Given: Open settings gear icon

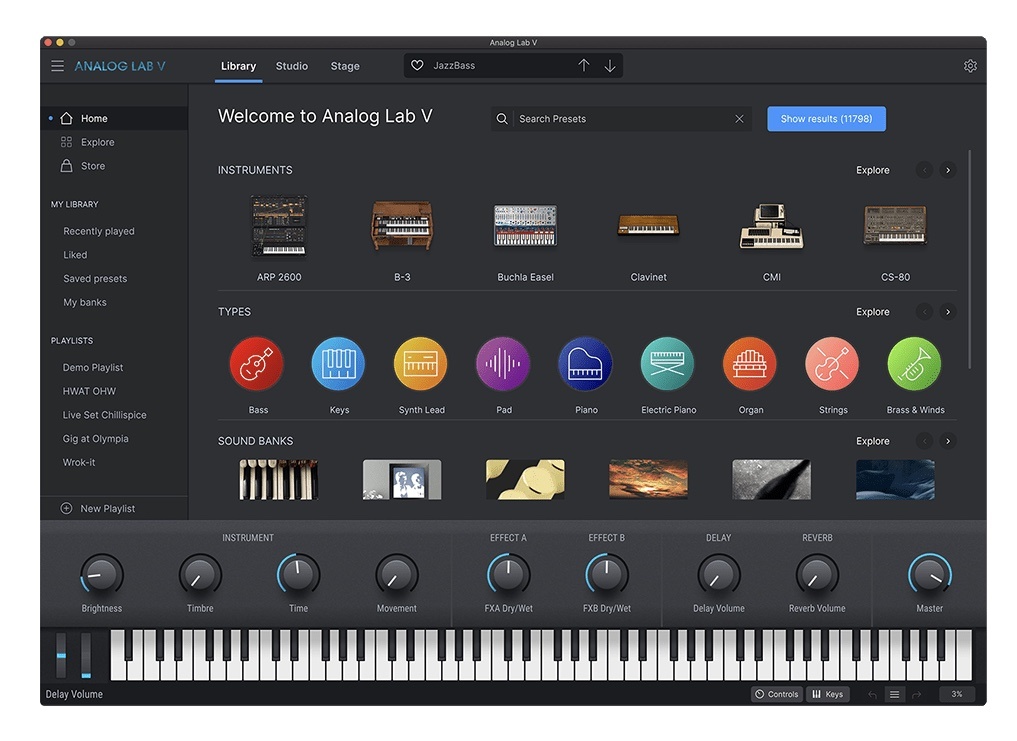Looking at the screenshot, I should (970, 66).
